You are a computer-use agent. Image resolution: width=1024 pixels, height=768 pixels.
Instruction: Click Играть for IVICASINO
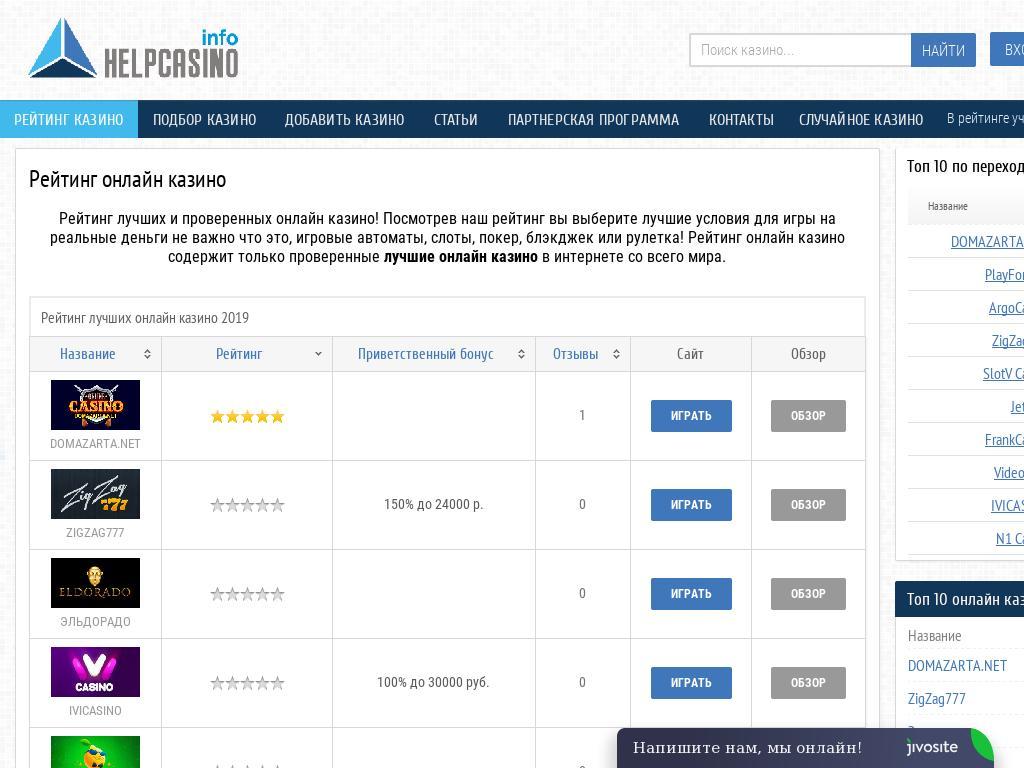691,682
